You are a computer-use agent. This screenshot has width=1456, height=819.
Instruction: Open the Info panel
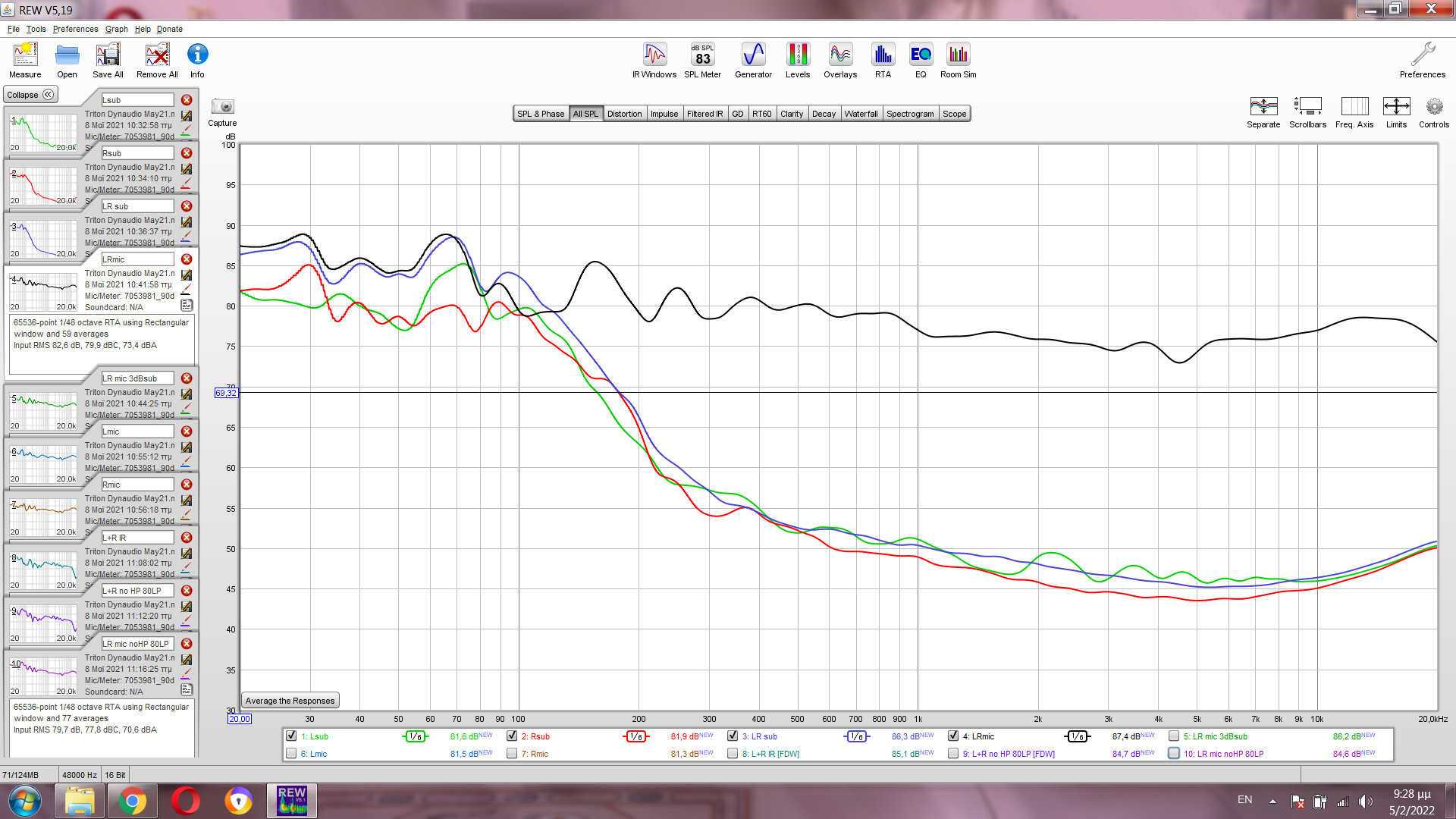(x=197, y=60)
